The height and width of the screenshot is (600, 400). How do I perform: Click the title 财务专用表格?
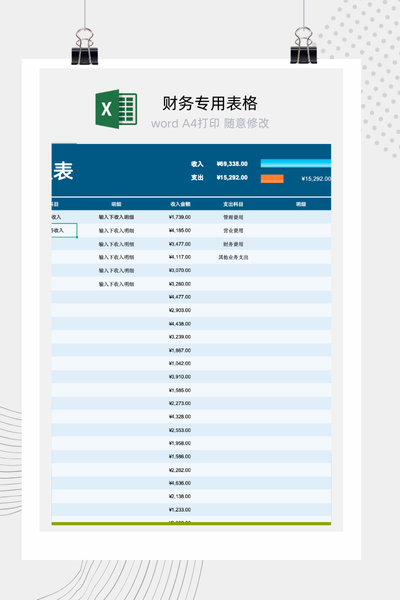point(210,103)
